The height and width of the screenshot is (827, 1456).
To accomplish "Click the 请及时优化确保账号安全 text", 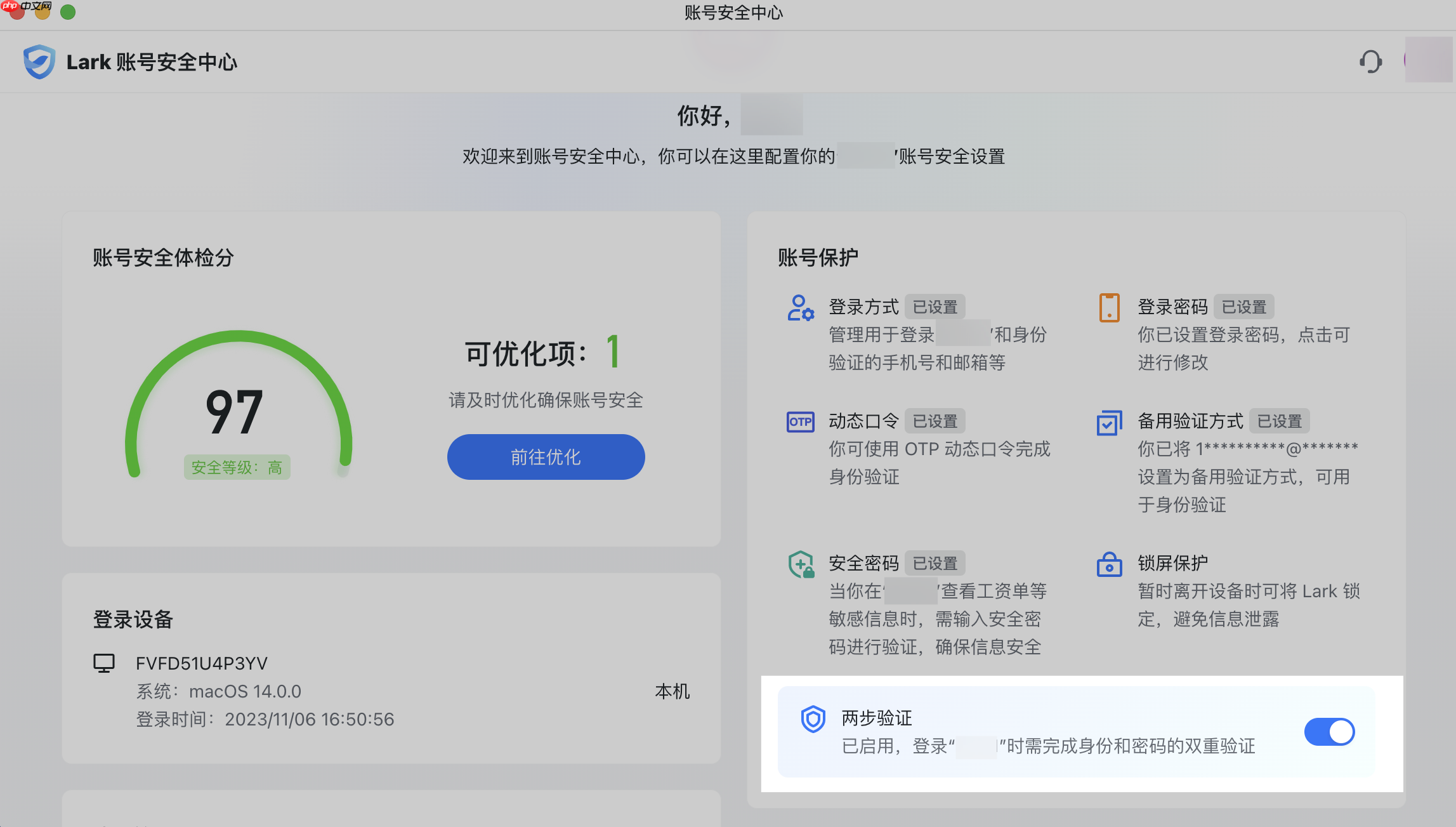I will click(x=546, y=400).
